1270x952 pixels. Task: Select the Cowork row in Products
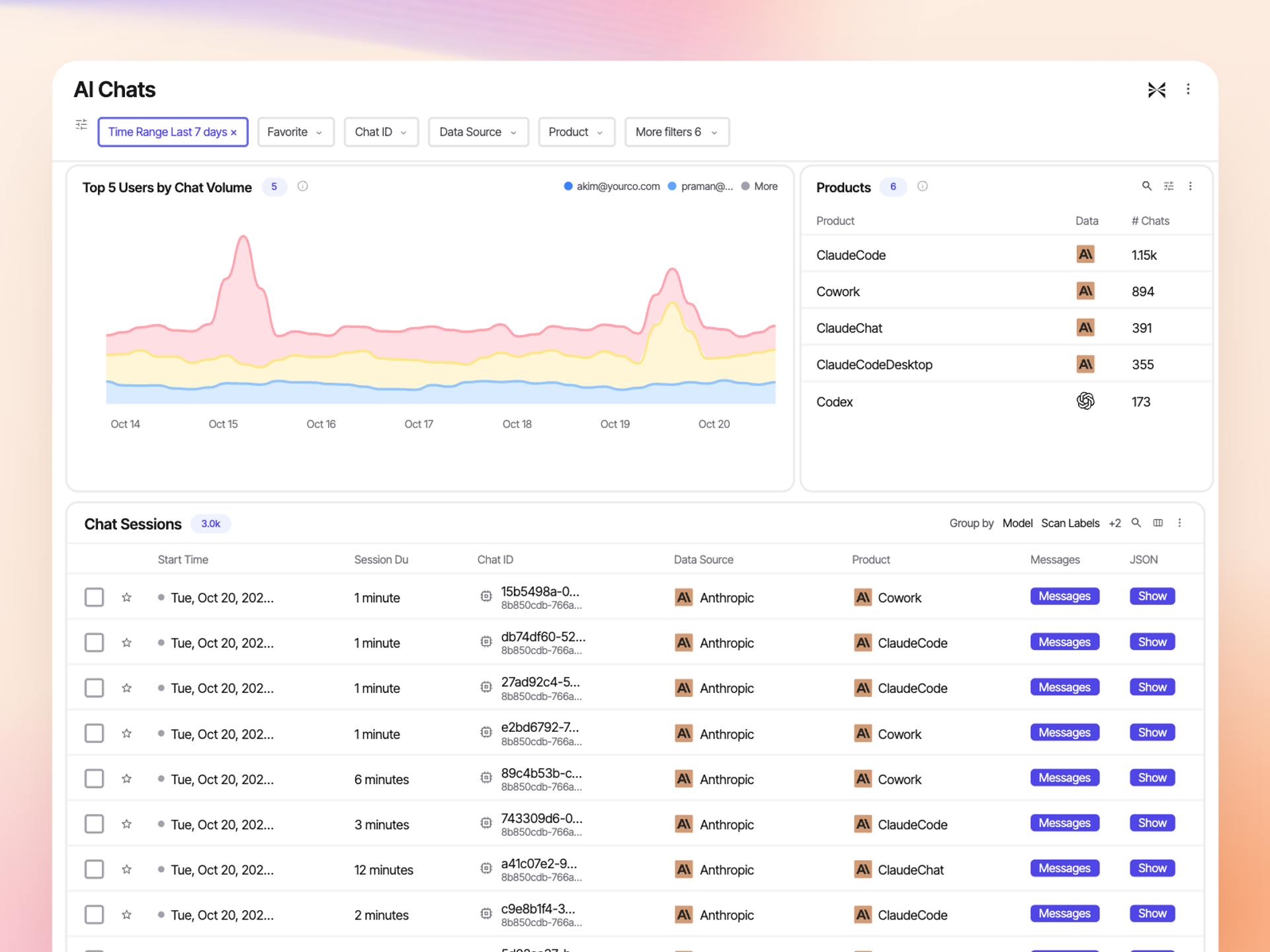pyautogui.click(x=1007, y=292)
